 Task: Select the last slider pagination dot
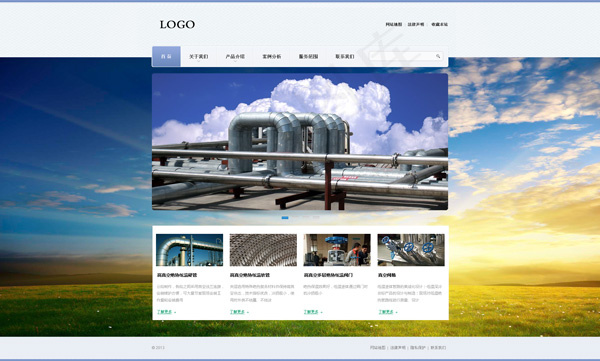tap(316, 217)
